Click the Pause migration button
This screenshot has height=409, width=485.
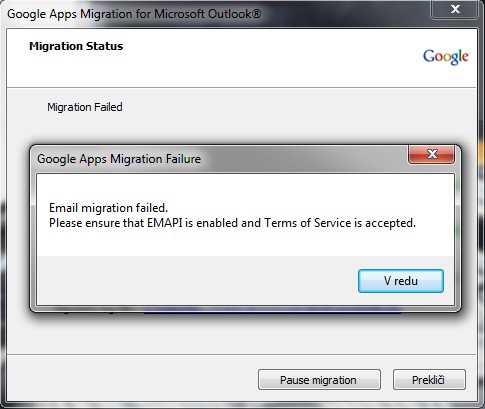tap(319, 380)
